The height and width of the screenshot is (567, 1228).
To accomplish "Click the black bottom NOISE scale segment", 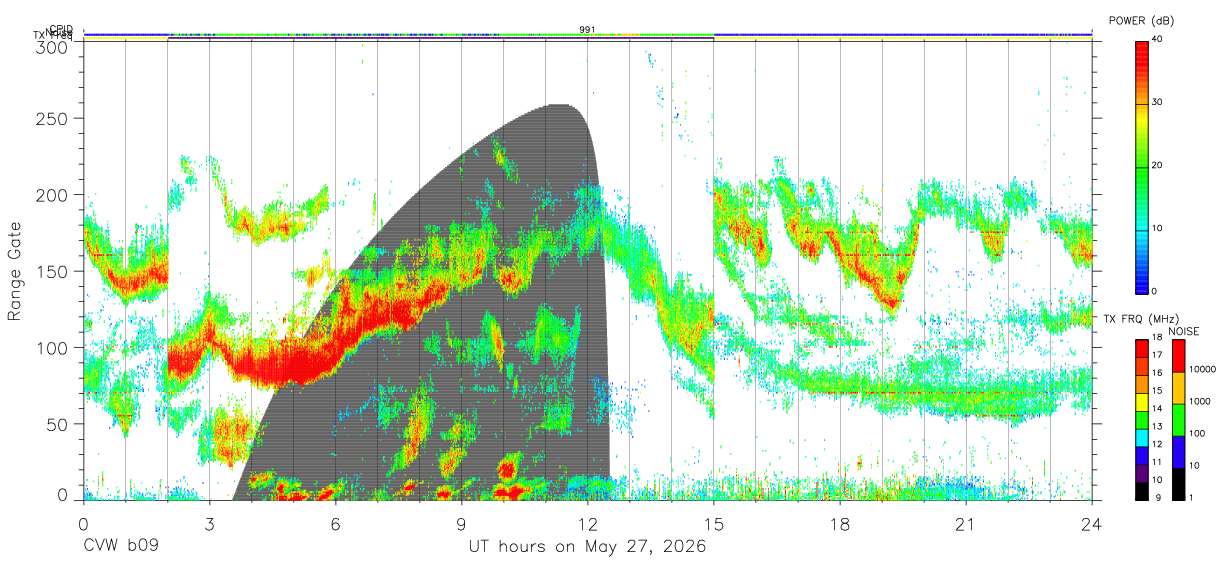I will coord(1179,483).
